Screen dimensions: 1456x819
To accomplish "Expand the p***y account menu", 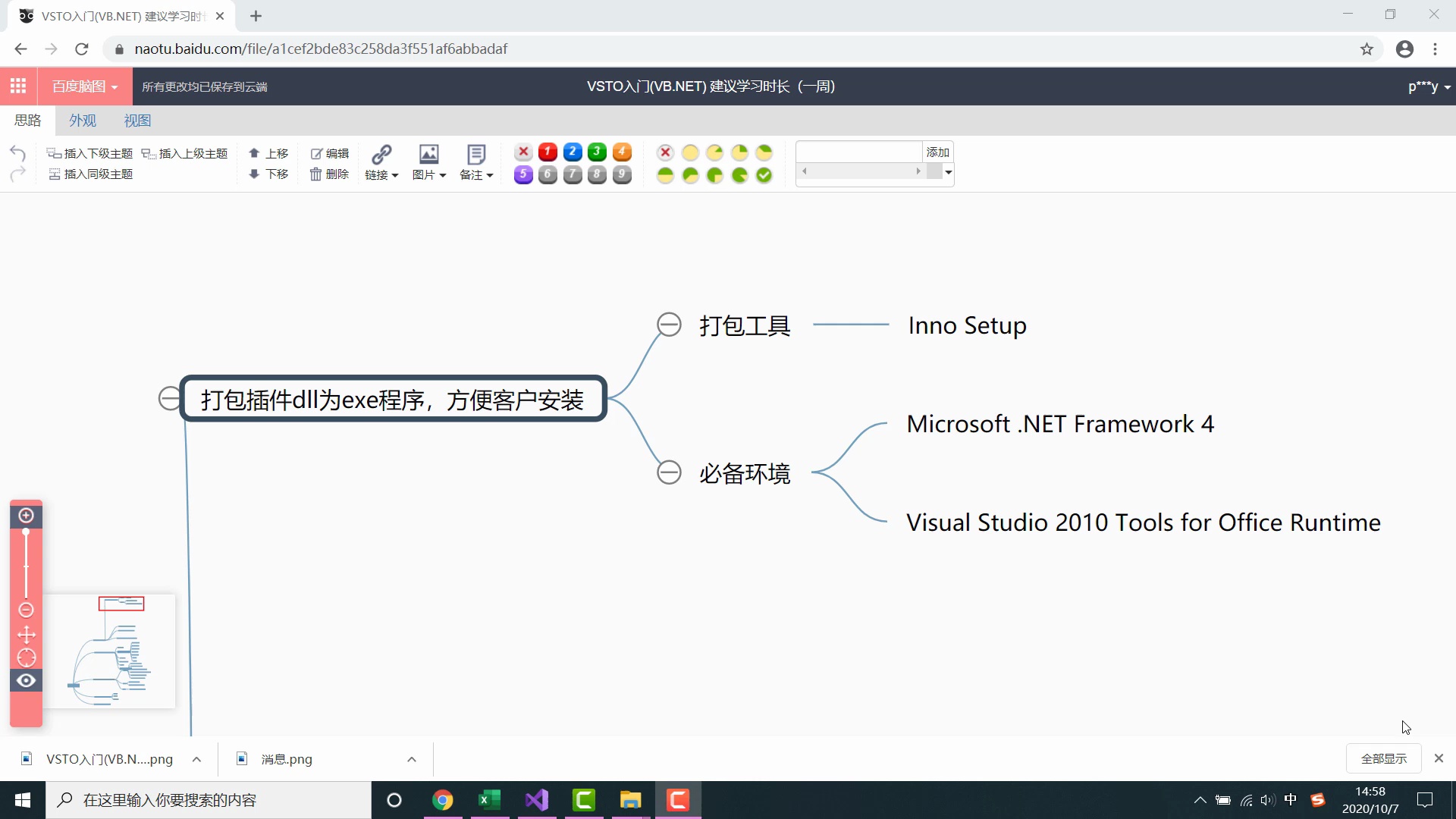I will click(x=1429, y=86).
